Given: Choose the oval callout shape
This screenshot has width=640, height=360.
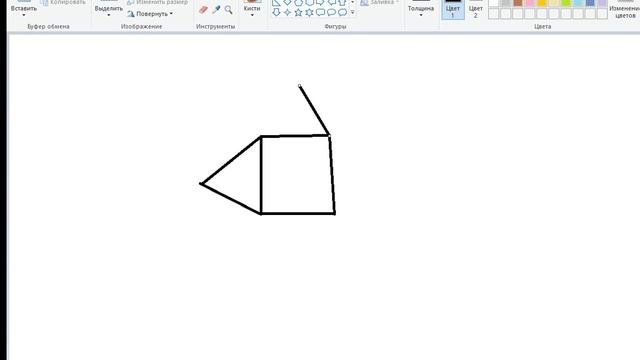Looking at the screenshot, I should pyautogui.click(x=331, y=12).
